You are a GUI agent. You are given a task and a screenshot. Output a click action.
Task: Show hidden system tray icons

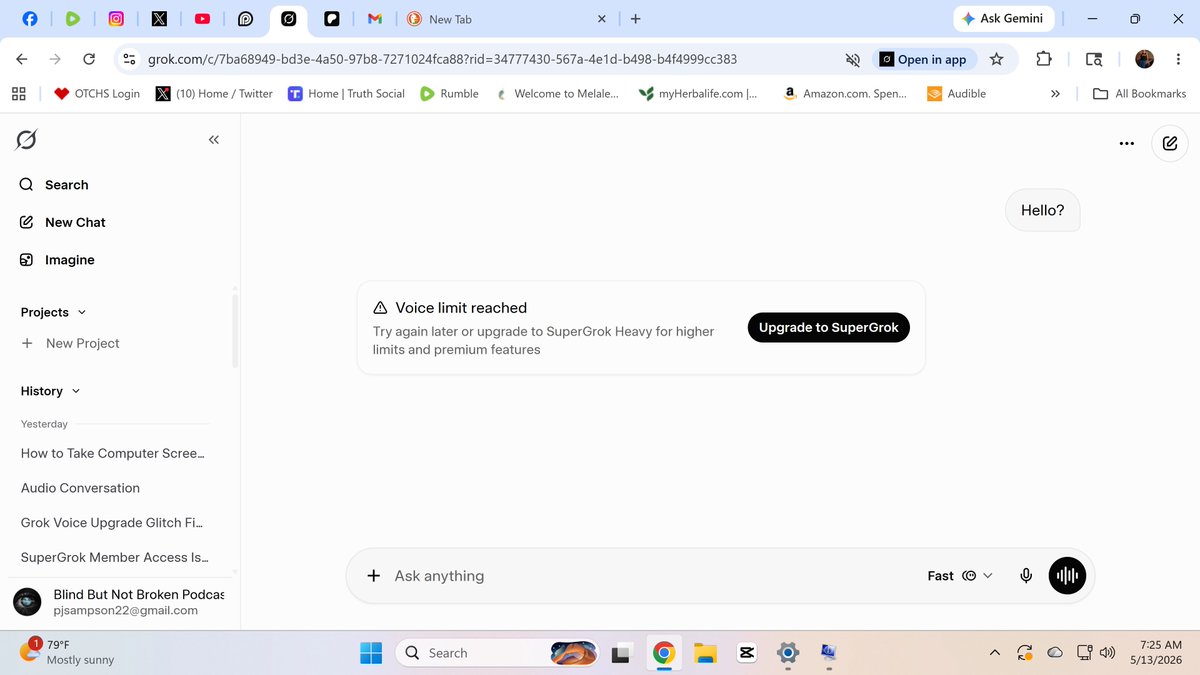coord(994,653)
